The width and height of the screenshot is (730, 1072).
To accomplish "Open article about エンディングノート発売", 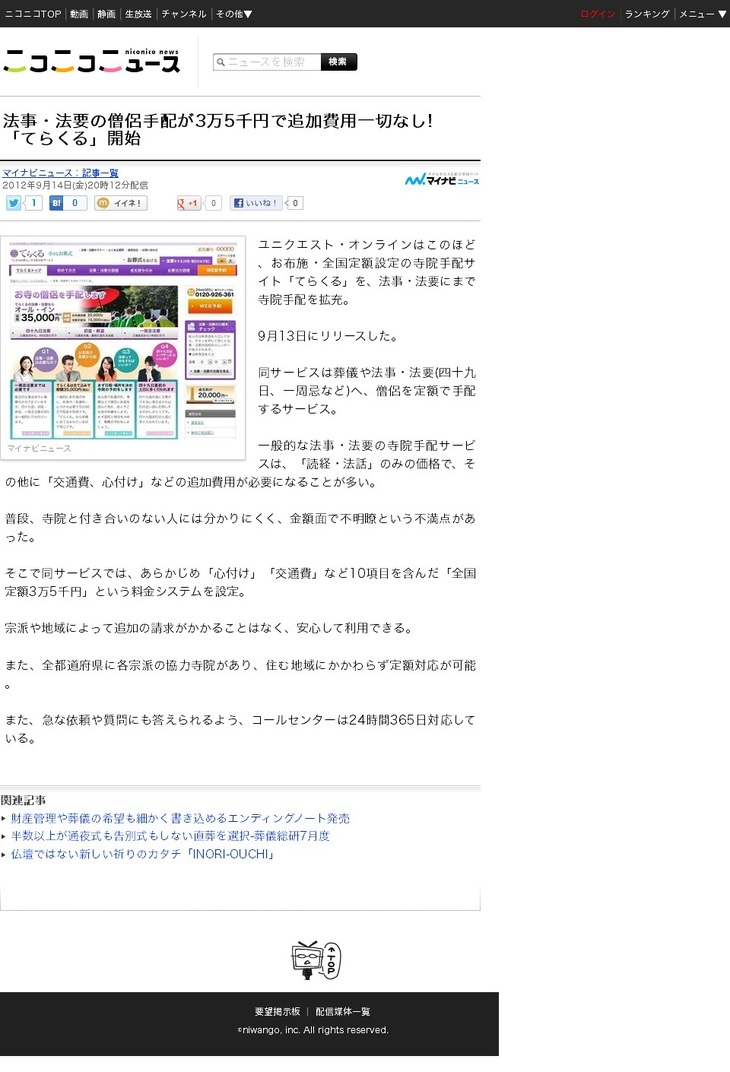I will (180, 818).
